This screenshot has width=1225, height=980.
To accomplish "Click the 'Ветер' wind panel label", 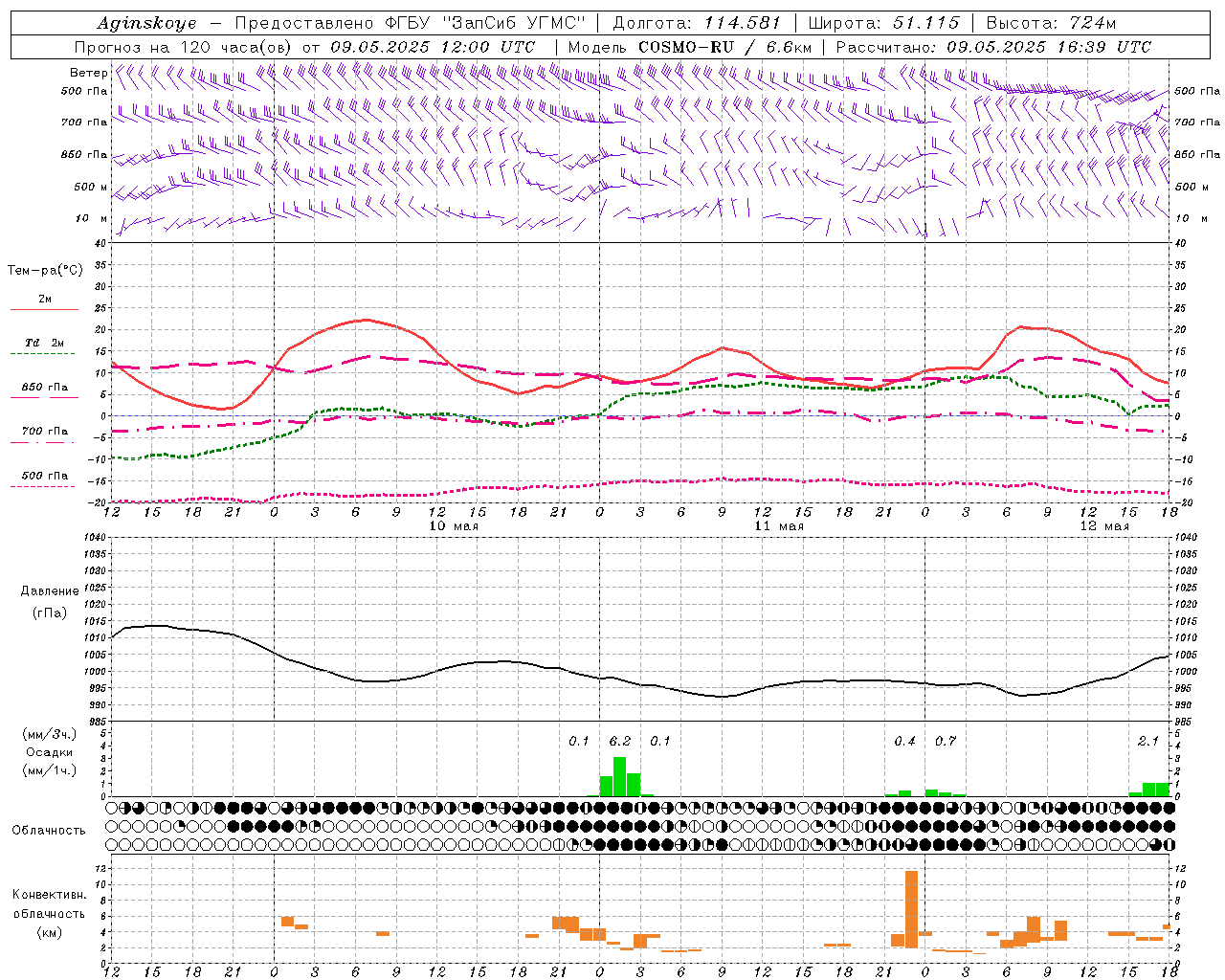I will coord(88,73).
